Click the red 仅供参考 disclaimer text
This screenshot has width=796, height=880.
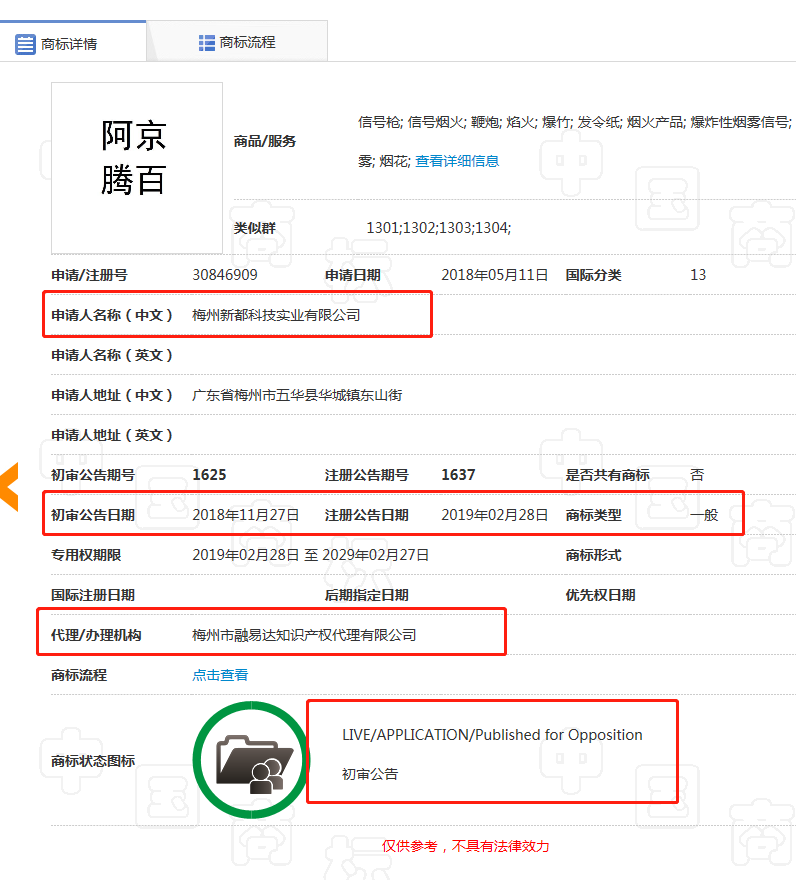pyautogui.click(x=465, y=846)
